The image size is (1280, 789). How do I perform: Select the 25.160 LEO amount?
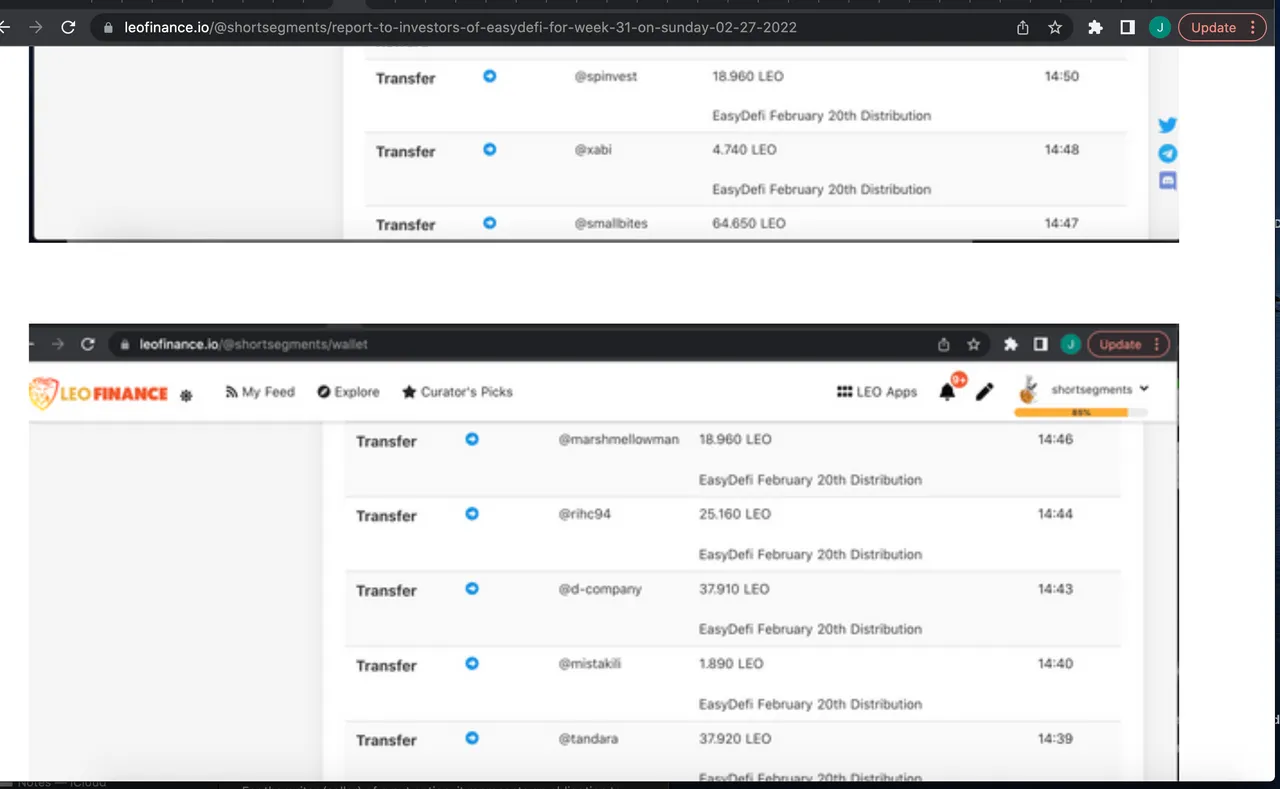point(735,514)
